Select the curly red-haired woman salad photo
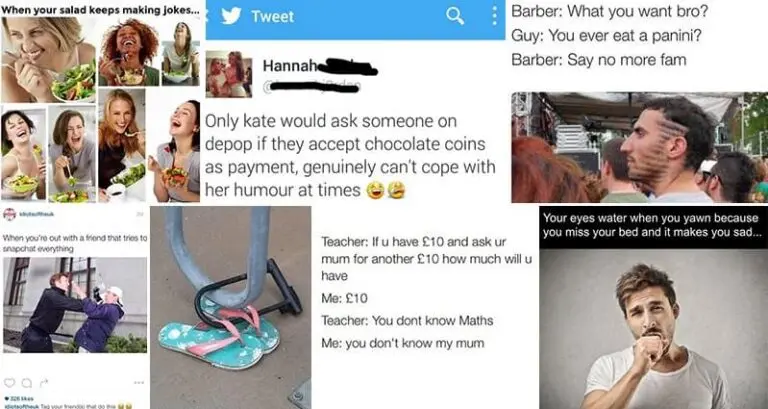 (129, 51)
